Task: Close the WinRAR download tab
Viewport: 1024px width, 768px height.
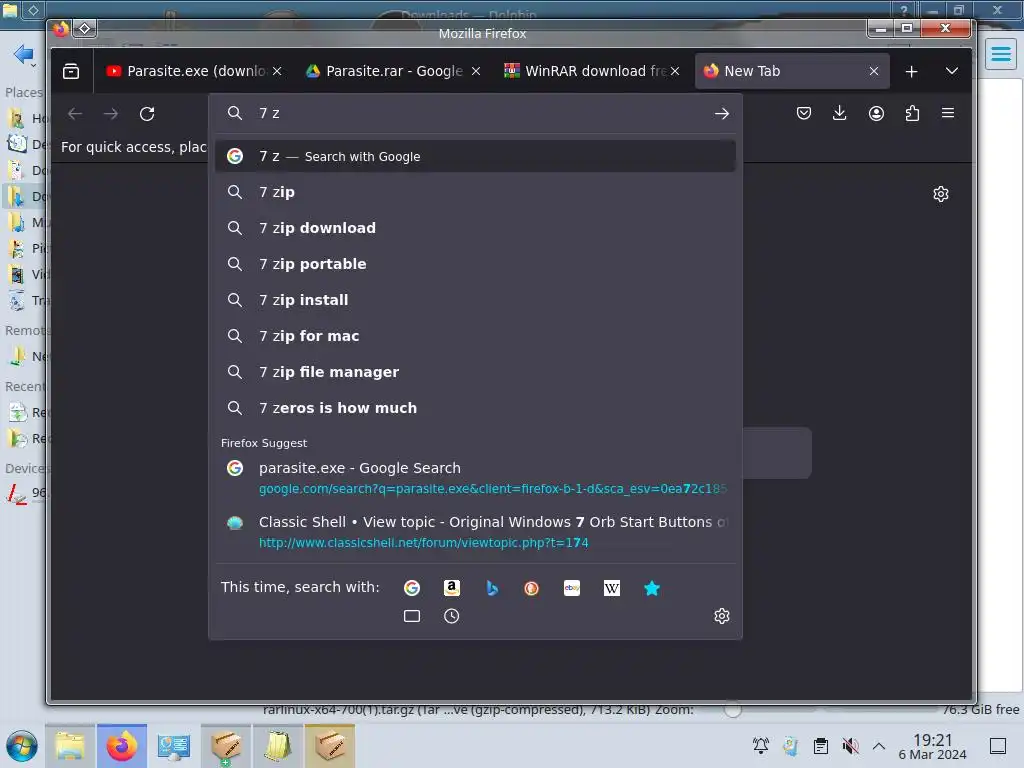Action: coord(675,71)
